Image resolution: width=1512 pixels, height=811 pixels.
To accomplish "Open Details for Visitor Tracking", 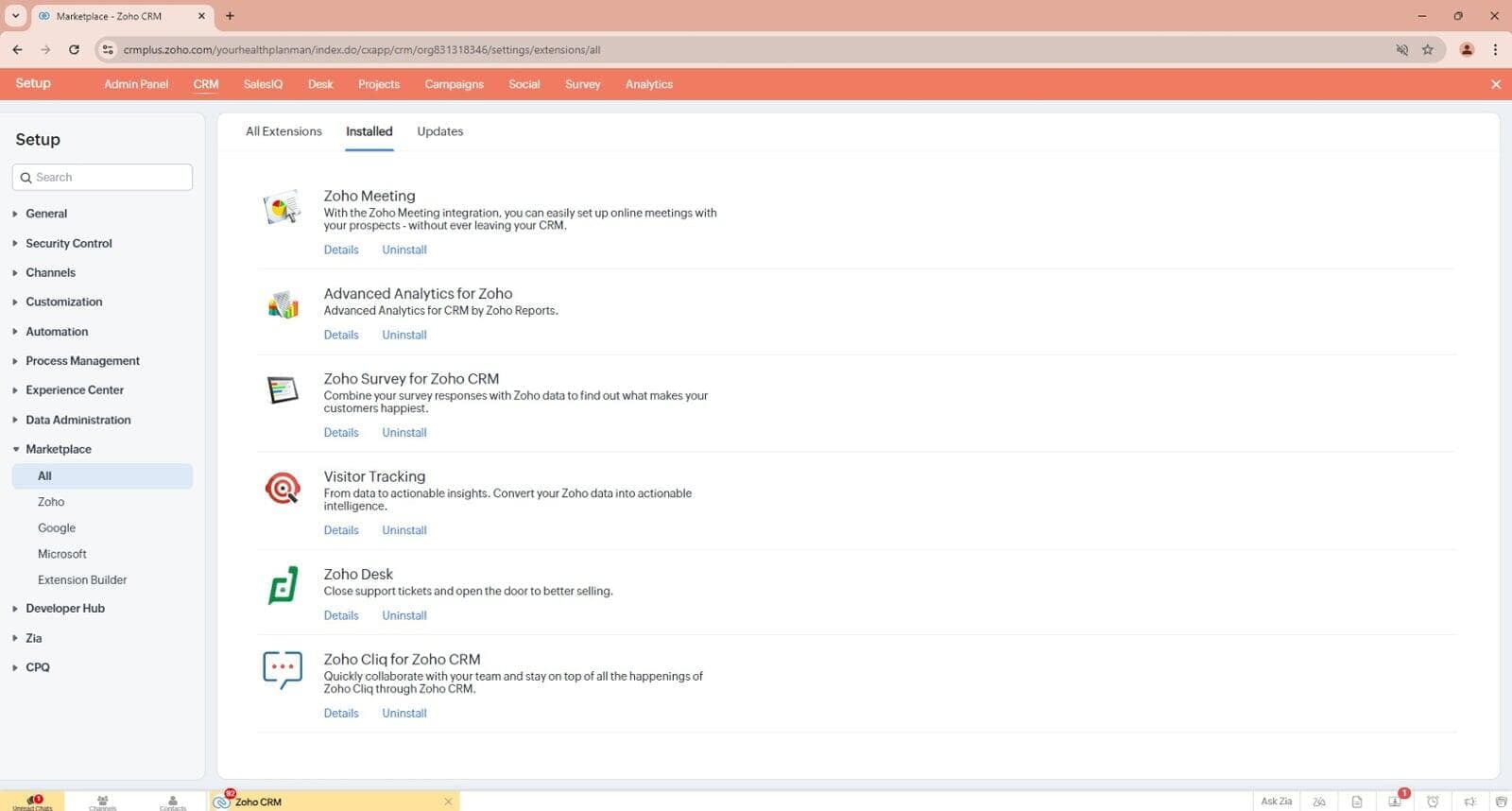I will coord(341,530).
